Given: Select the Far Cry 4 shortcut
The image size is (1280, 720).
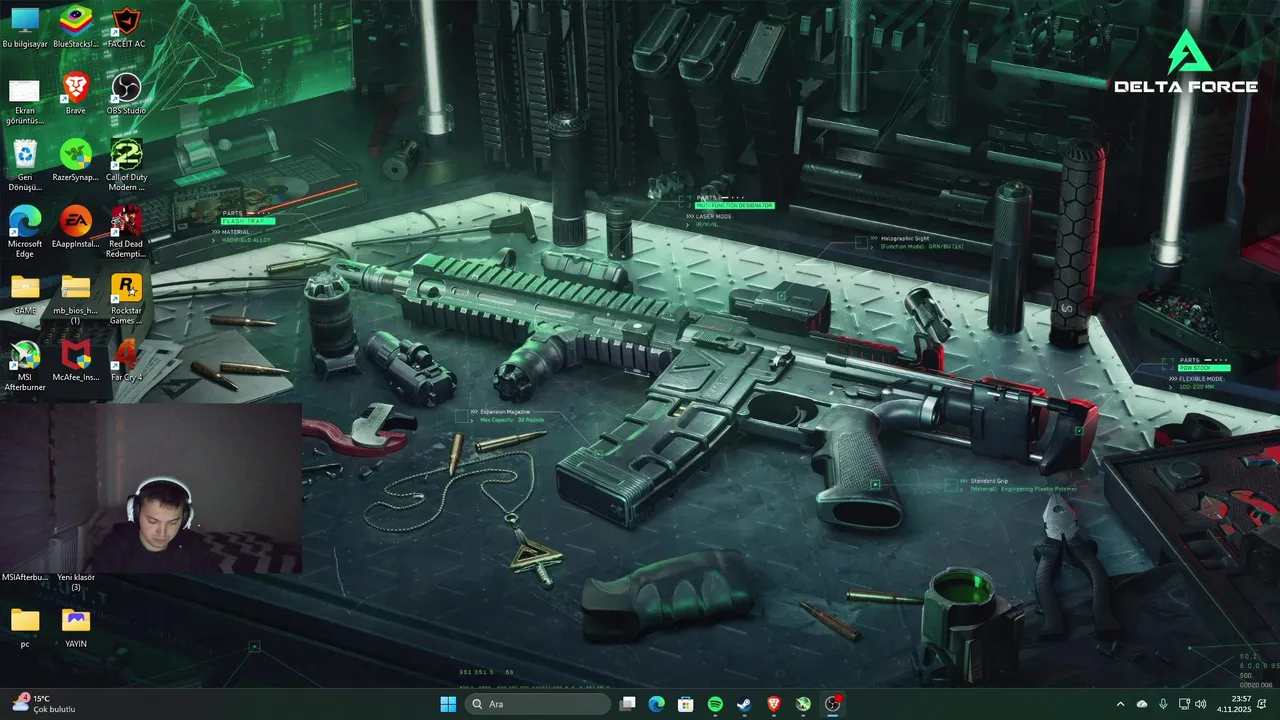Looking at the screenshot, I should [126, 361].
